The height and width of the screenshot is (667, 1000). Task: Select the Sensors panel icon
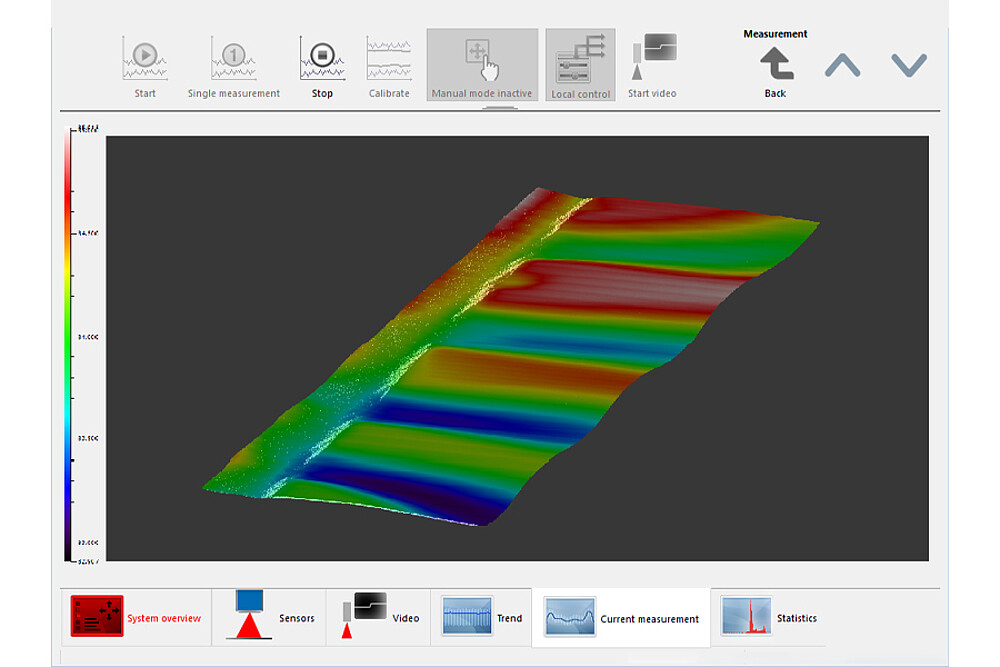(250, 611)
